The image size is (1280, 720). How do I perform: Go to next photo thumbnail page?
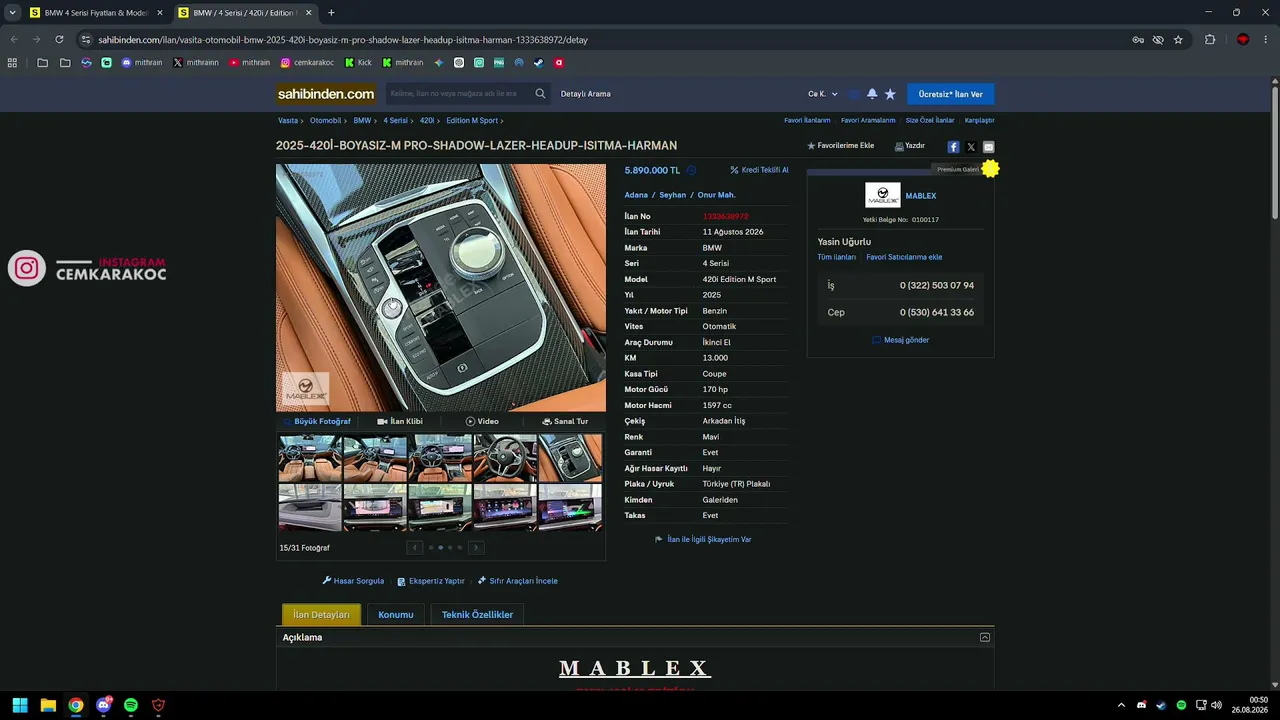(x=476, y=547)
